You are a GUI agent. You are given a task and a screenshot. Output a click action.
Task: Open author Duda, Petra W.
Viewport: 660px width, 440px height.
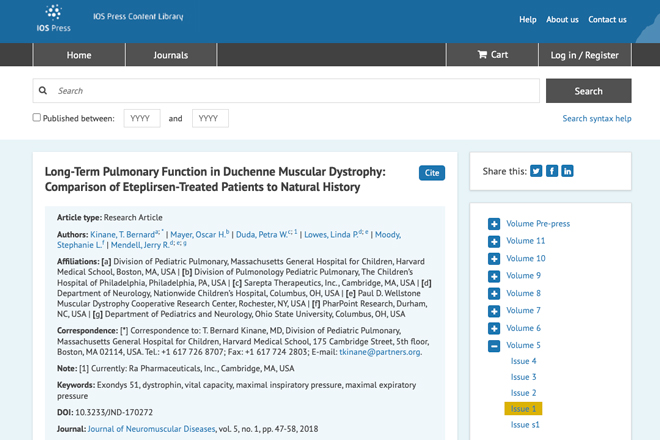click(262, 235)
